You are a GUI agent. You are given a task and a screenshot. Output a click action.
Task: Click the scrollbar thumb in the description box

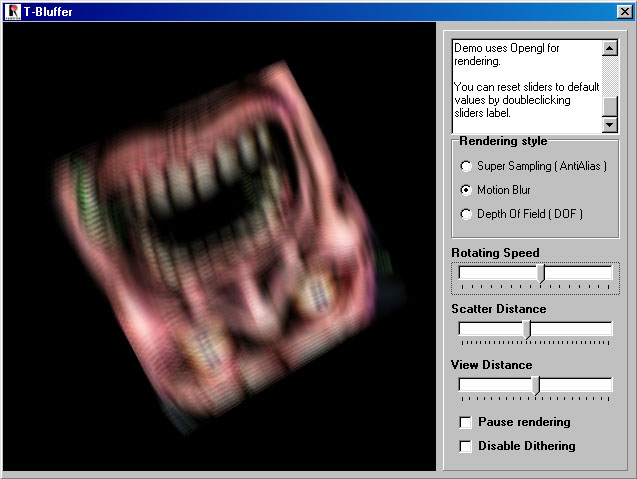click(611, 106)
